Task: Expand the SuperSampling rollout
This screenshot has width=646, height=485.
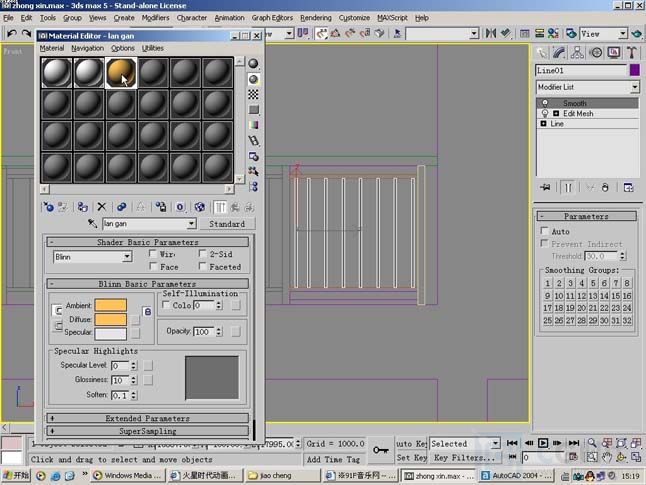Action: click(x=147, y=431)
